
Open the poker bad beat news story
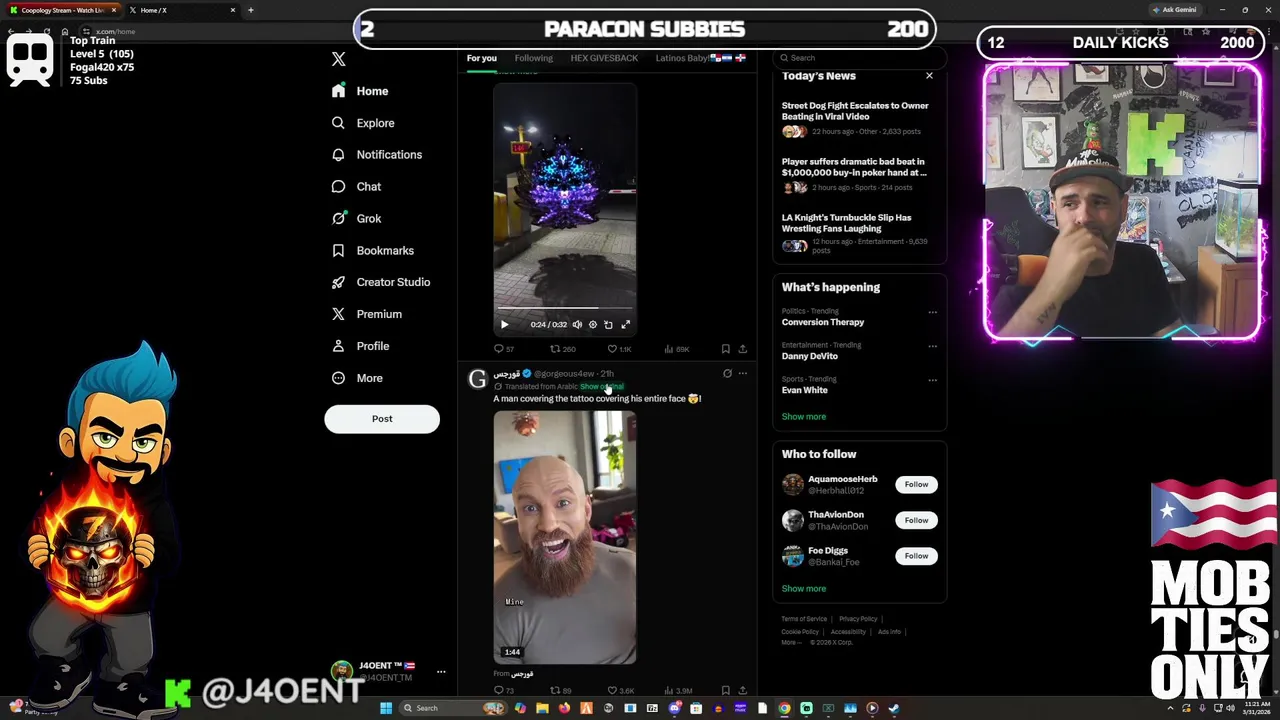click(856, 174)
